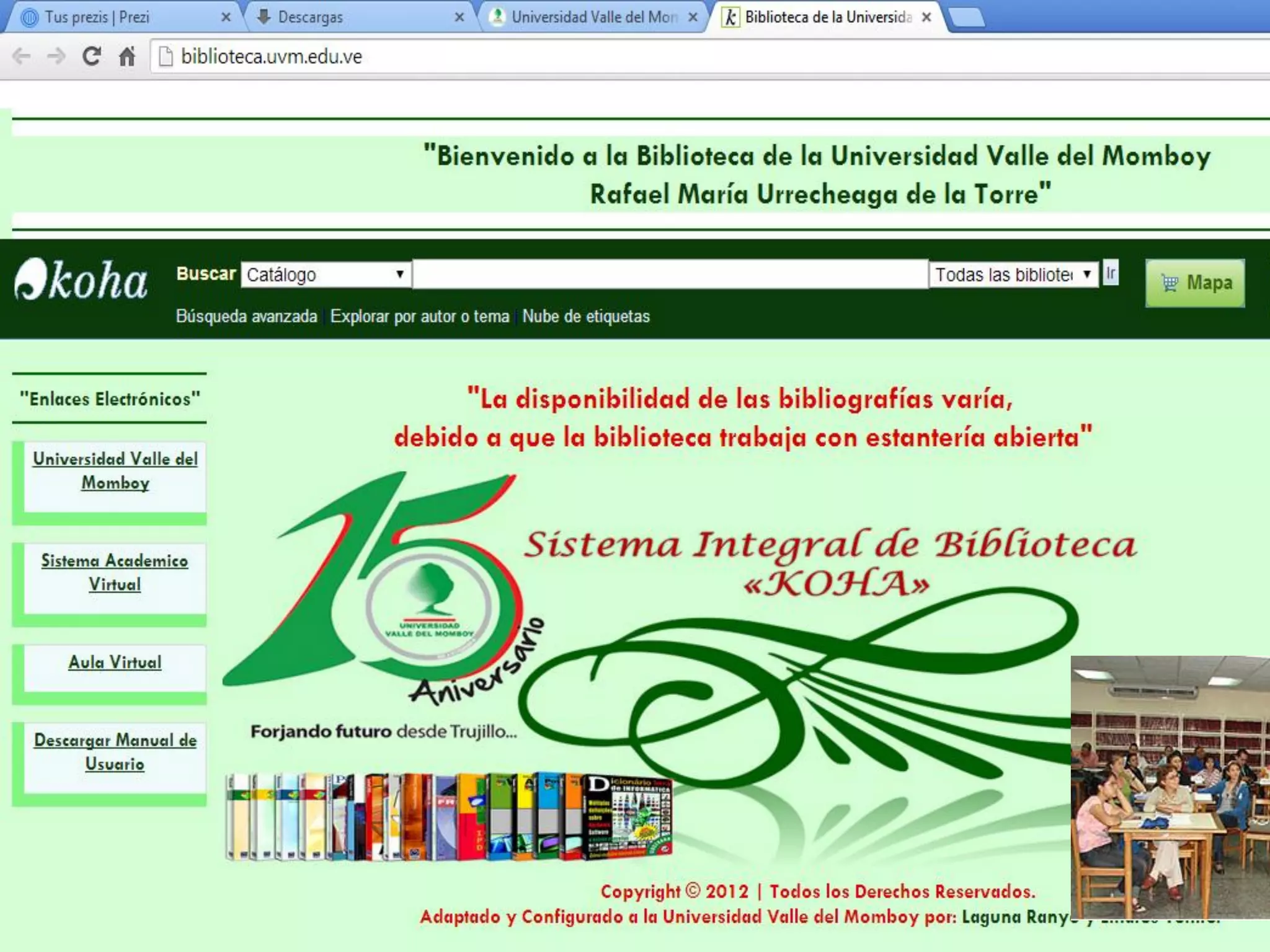Expand the Catálogo search dropdown
The image size is (1270, 952).
[x=326, y=275]
